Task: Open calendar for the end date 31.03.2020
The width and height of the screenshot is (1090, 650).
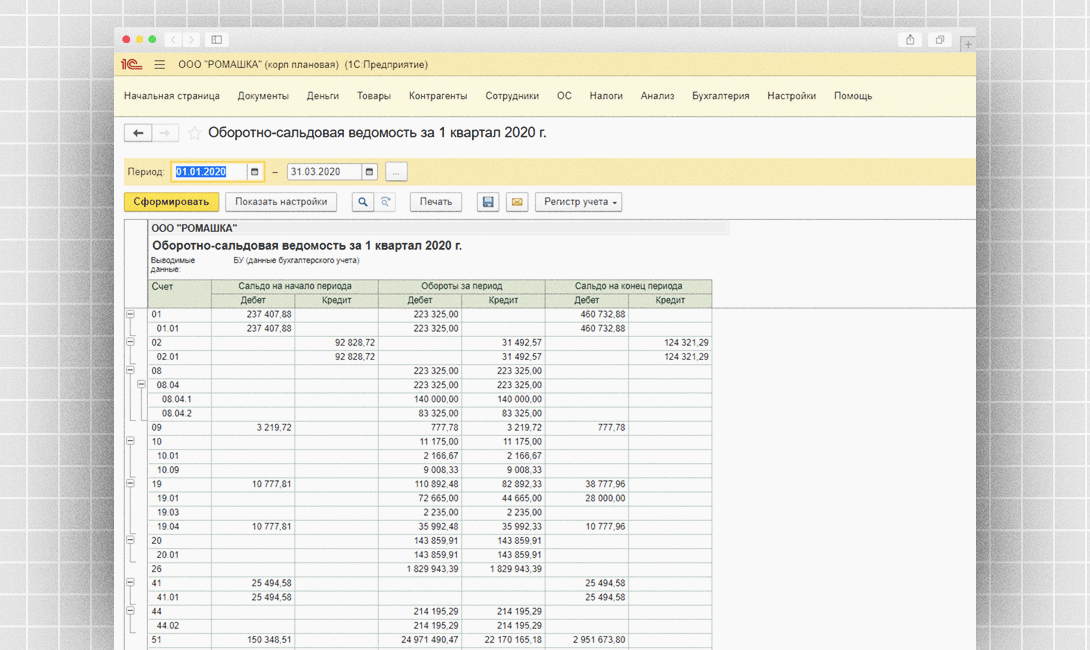Action: 369,172
